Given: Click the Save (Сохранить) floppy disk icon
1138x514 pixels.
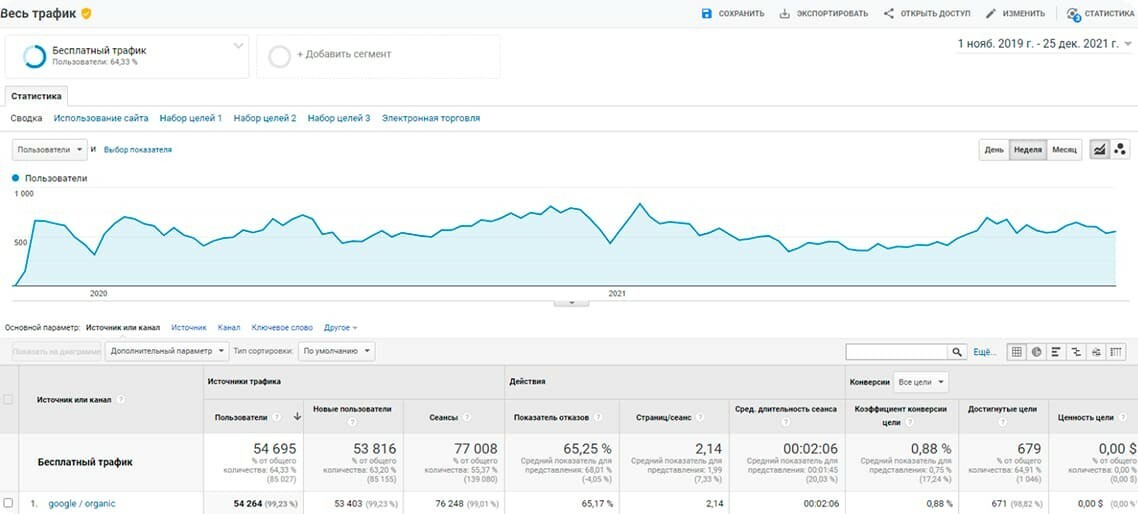Looking at the screenshot, I should 707,14.
